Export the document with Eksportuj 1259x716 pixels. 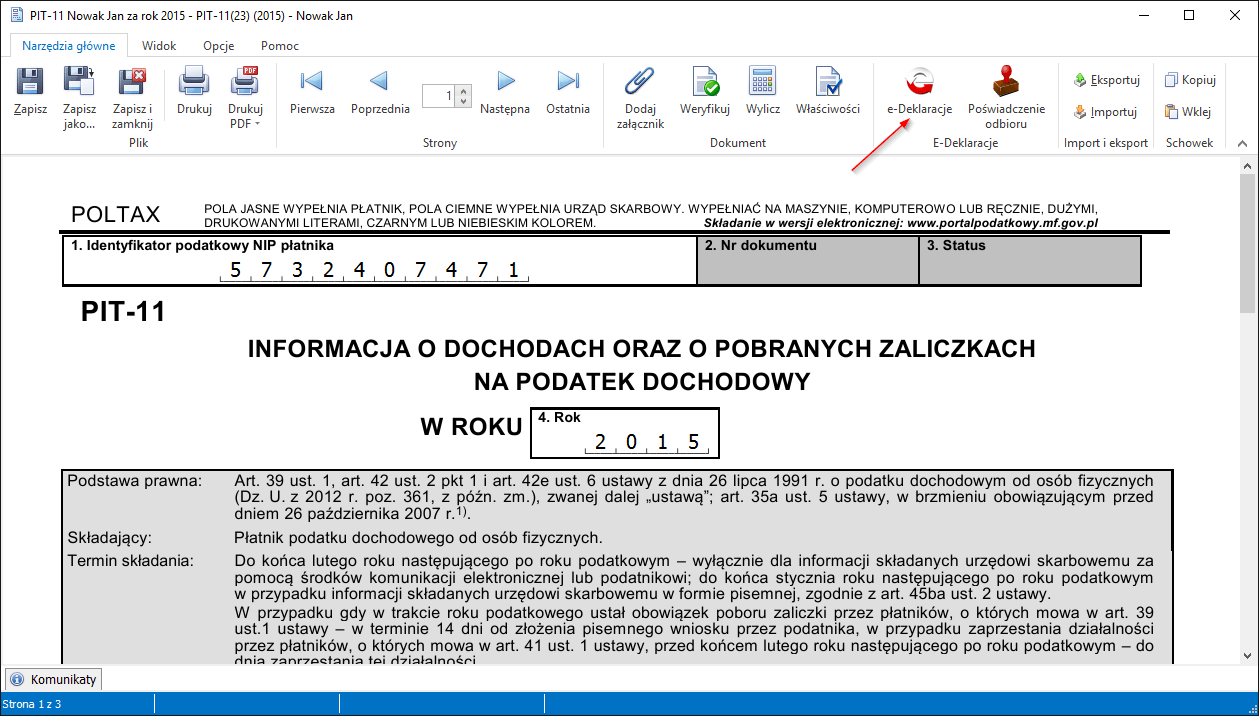point(1105,79)
